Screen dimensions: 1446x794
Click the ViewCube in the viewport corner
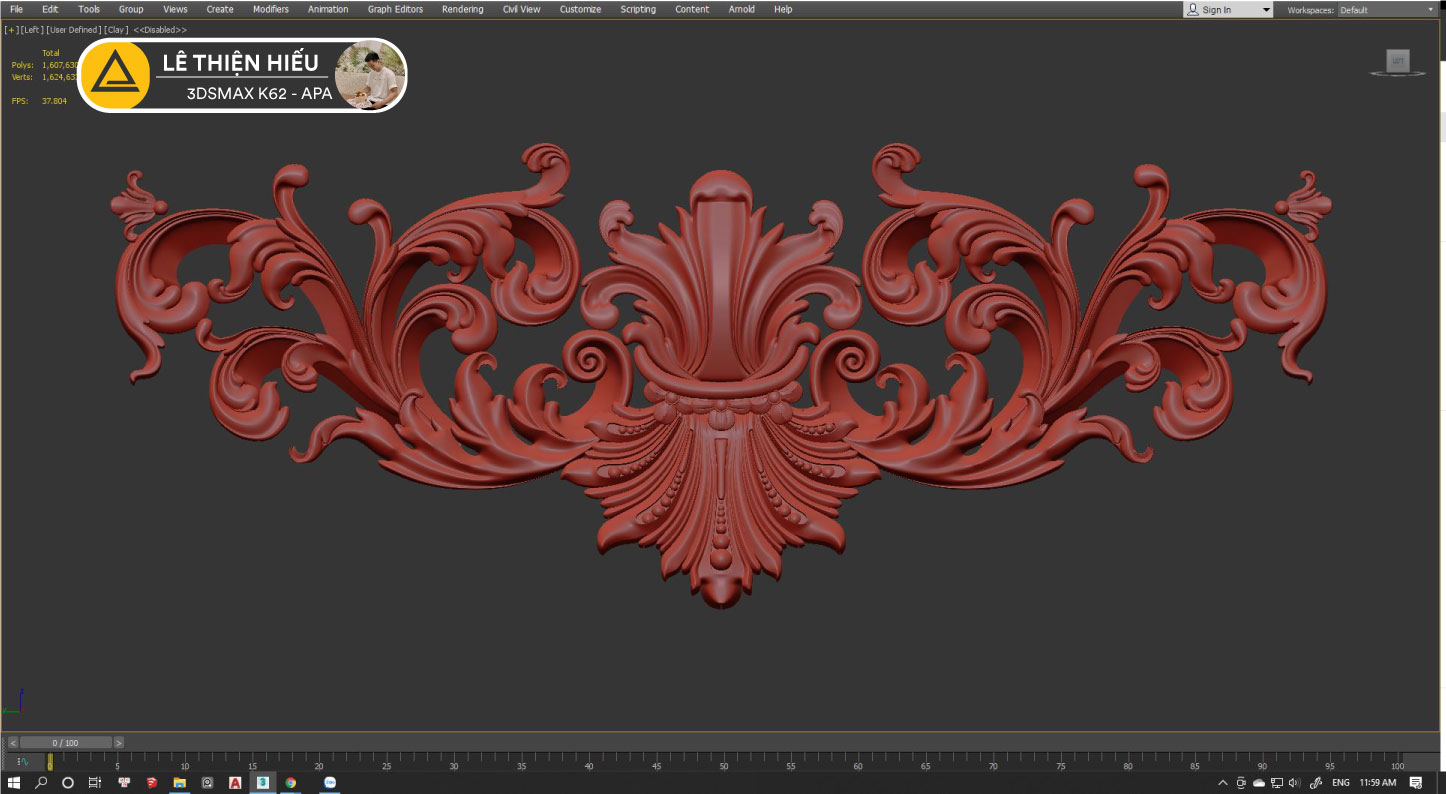click(1397, 62)
